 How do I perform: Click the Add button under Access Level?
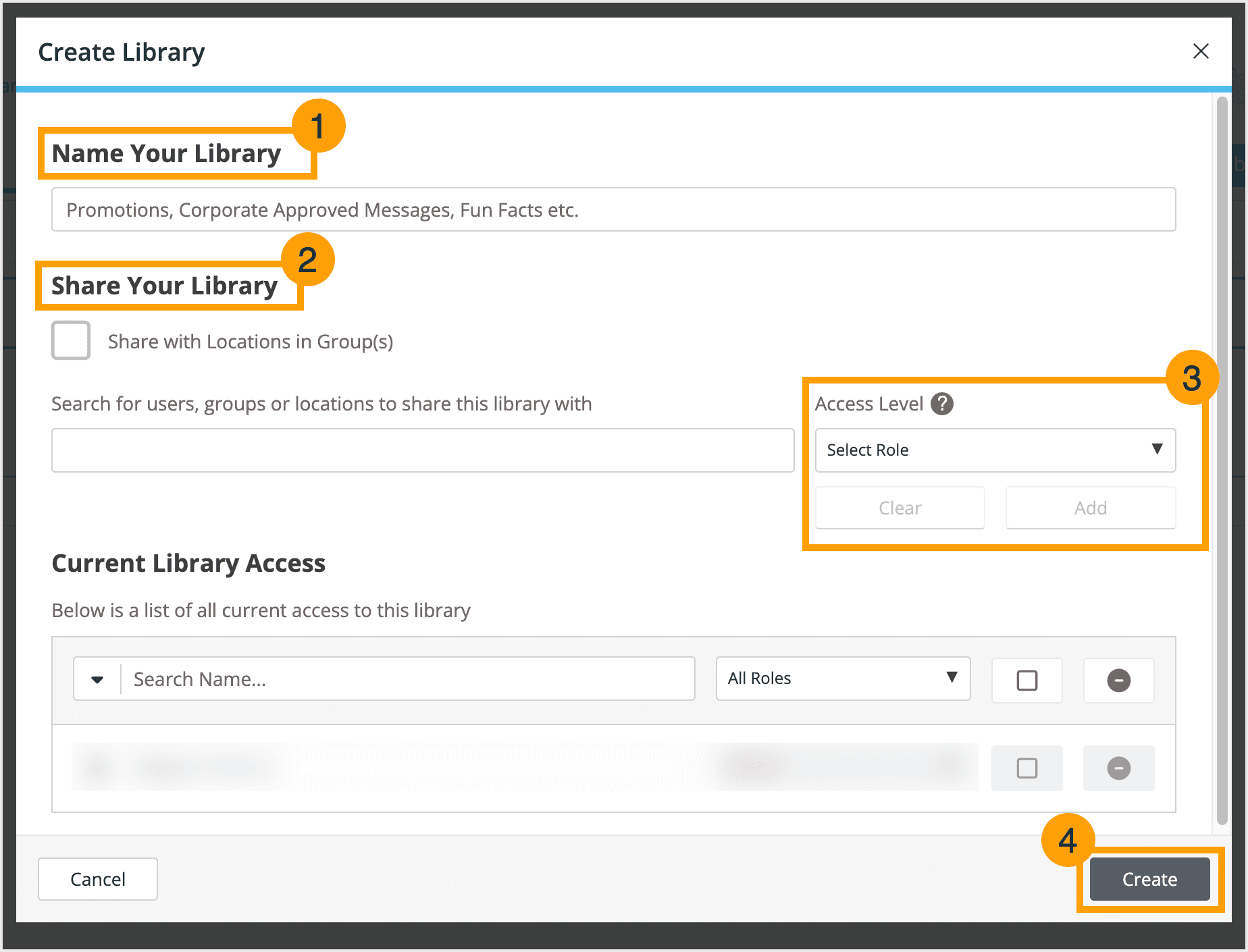1090,508
